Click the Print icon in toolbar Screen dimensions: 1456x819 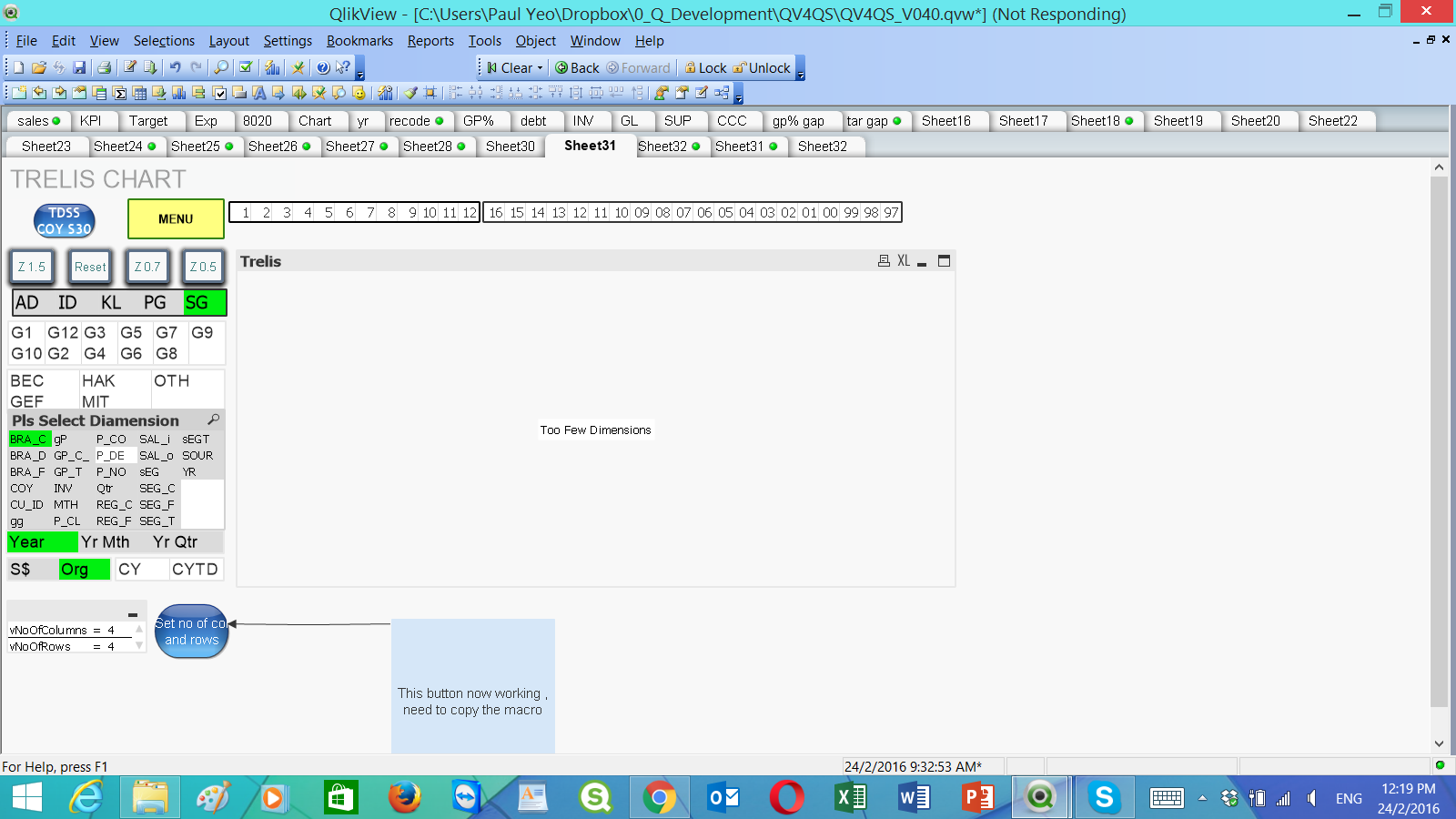point(105,67)
